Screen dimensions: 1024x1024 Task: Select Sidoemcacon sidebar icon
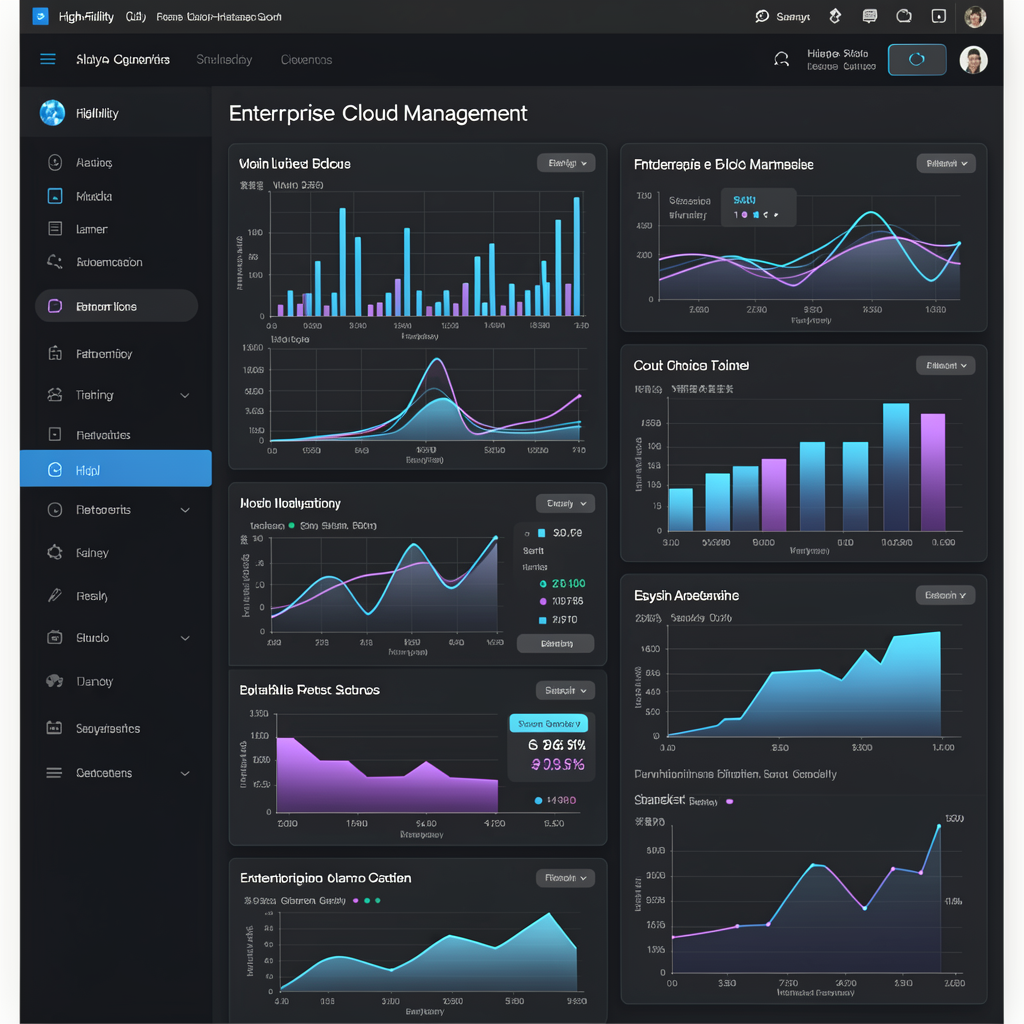[x=55, y=262]
